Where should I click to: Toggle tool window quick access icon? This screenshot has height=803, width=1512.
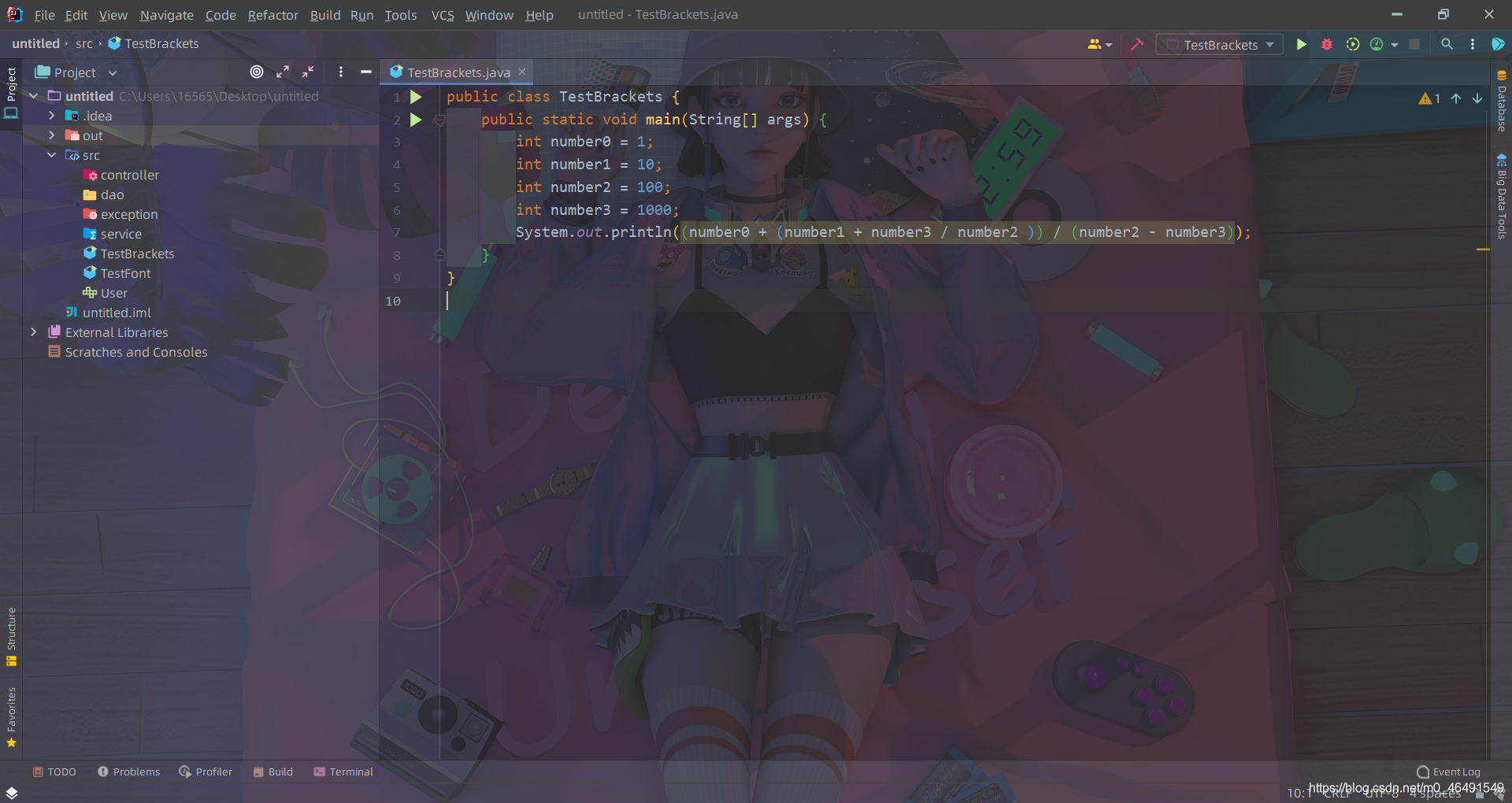(11, 792)
